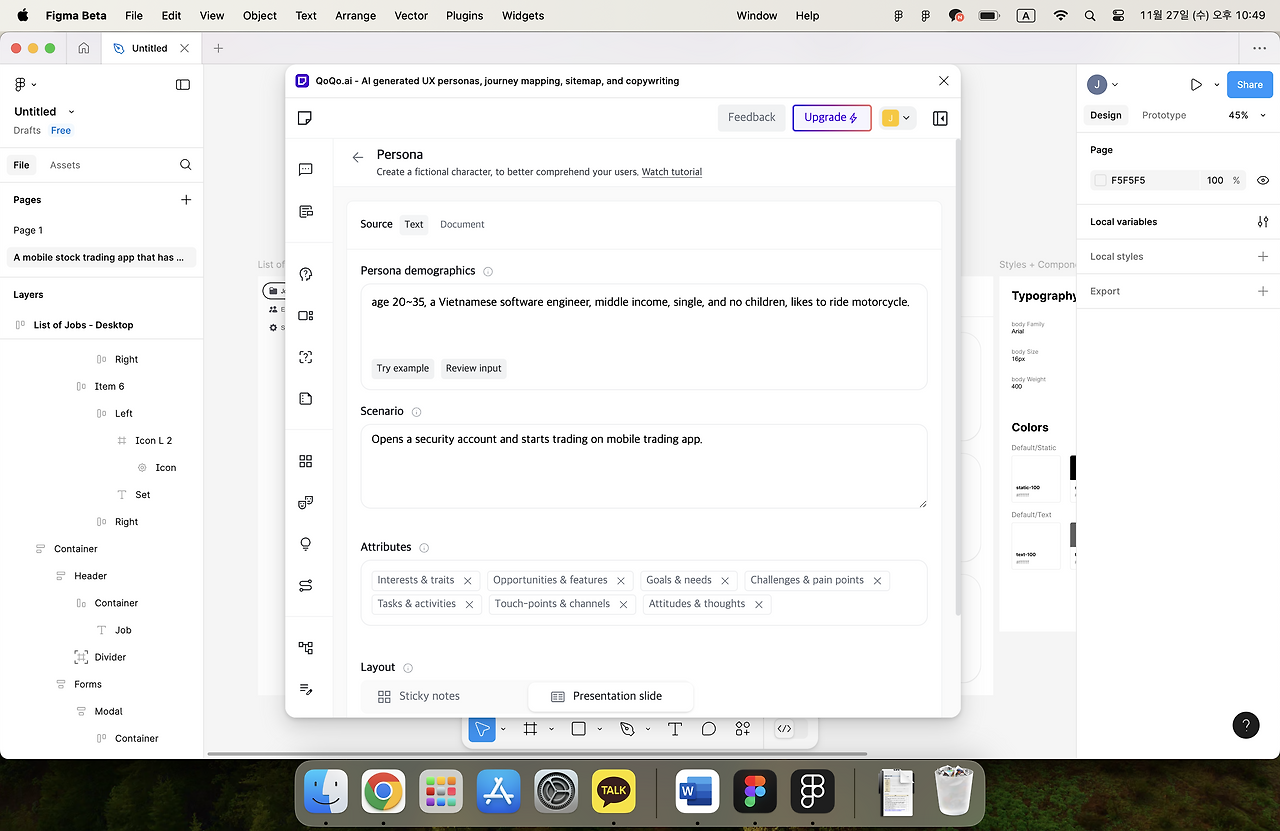Remove the Touch-points & channels attribute
The image size is (1280, 831).
tap(623, 605)
